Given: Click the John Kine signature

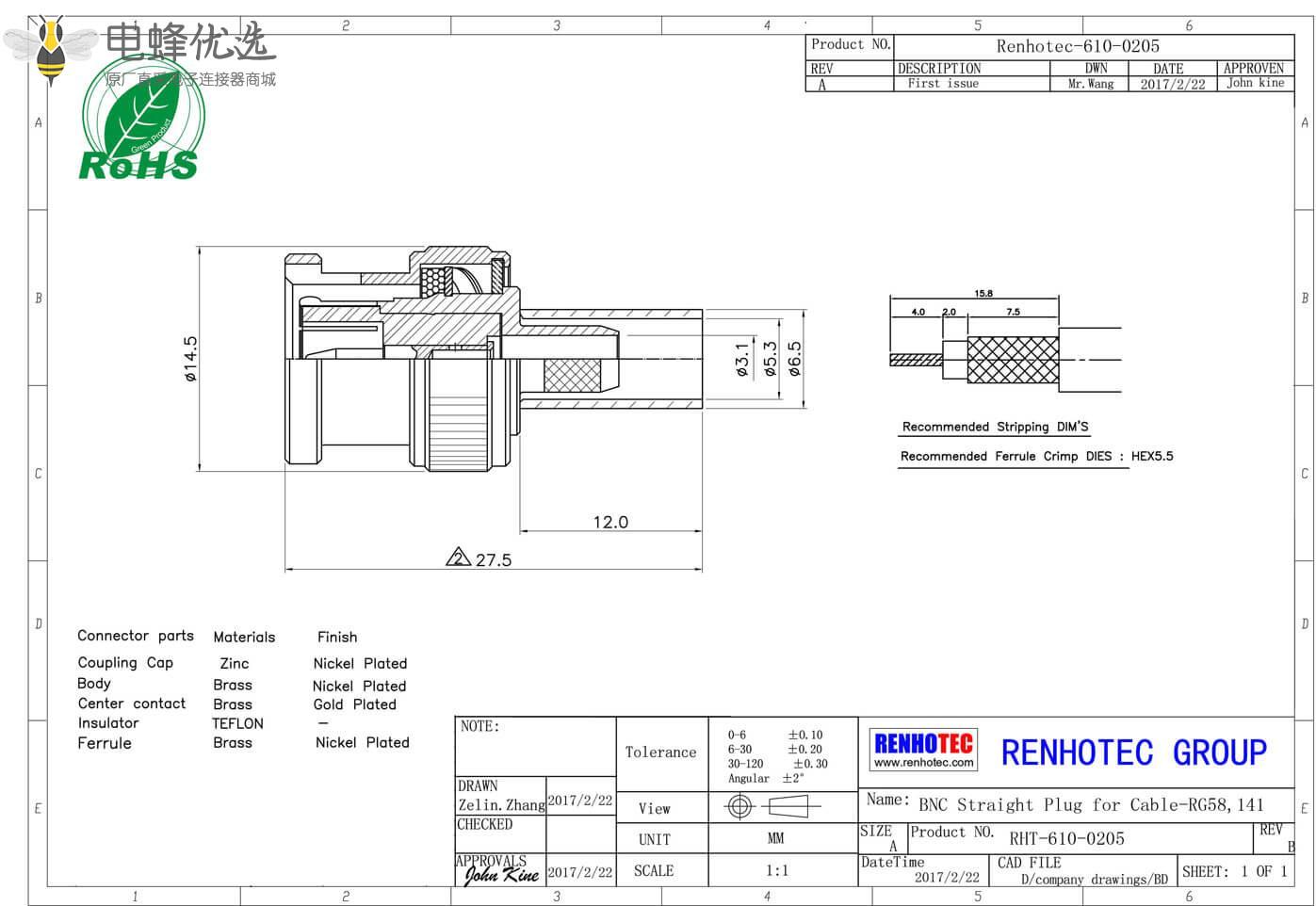Looking at the screenshot, I should coord(501,874).
